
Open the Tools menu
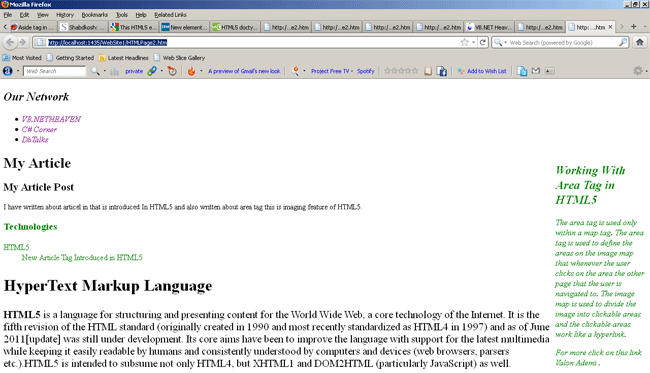coord(121,15)
